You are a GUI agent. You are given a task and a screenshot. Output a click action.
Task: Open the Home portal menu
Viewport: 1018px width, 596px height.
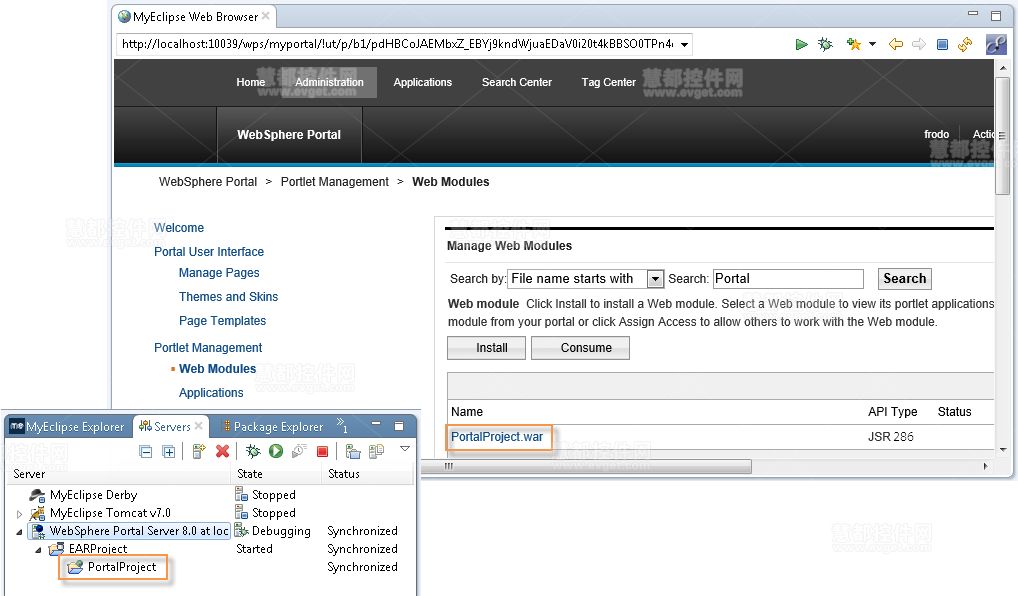click(x=251, y=82)
